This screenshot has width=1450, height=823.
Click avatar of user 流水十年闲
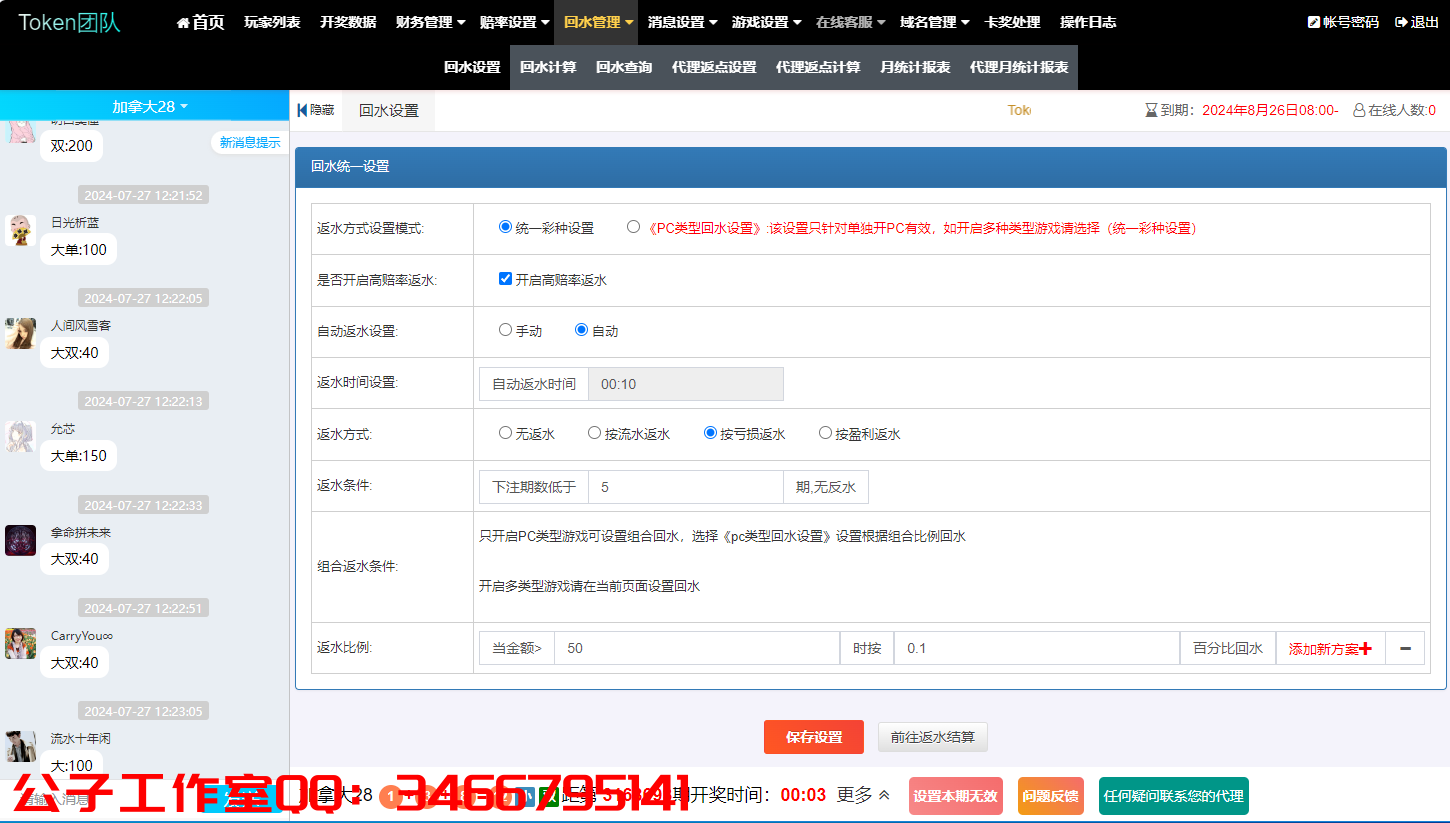pos(20,746)
